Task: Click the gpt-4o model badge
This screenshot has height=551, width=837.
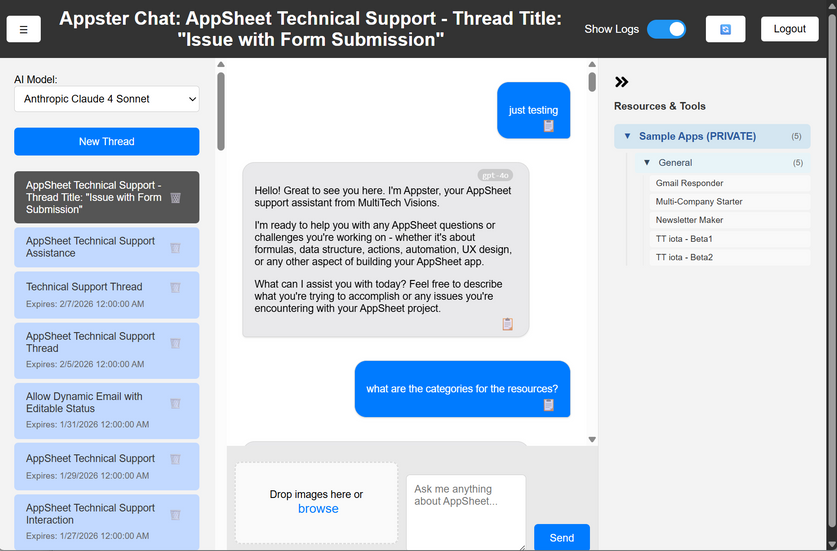Action: click(495, 175)
